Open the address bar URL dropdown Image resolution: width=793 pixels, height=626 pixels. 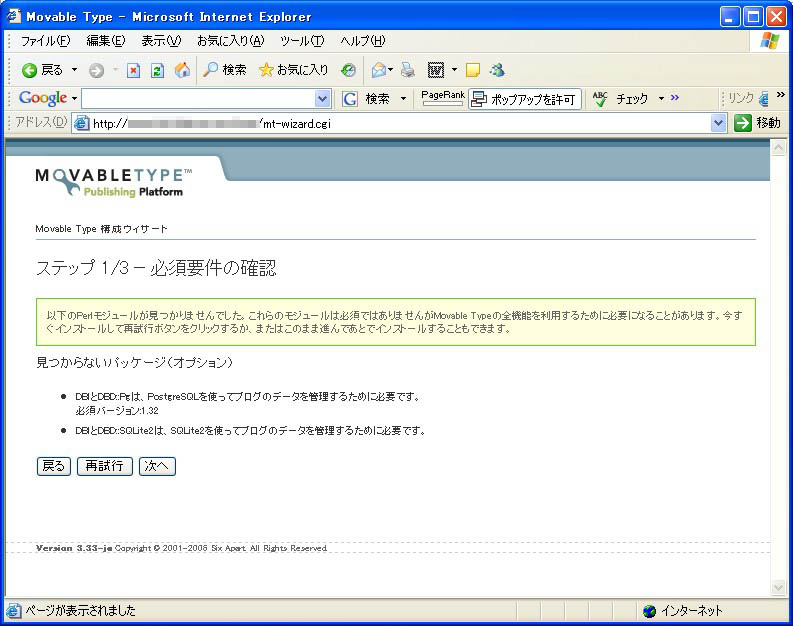(718, 123)
